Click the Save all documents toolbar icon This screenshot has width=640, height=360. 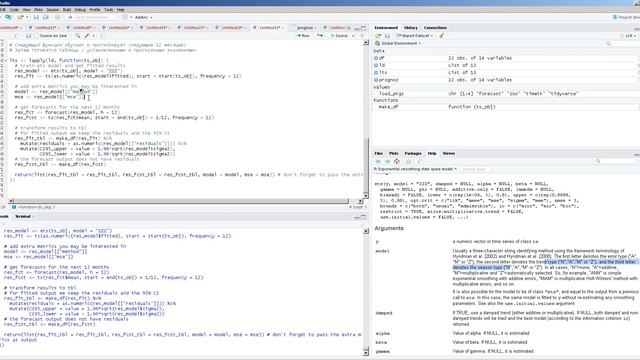(x=46, y=18)
